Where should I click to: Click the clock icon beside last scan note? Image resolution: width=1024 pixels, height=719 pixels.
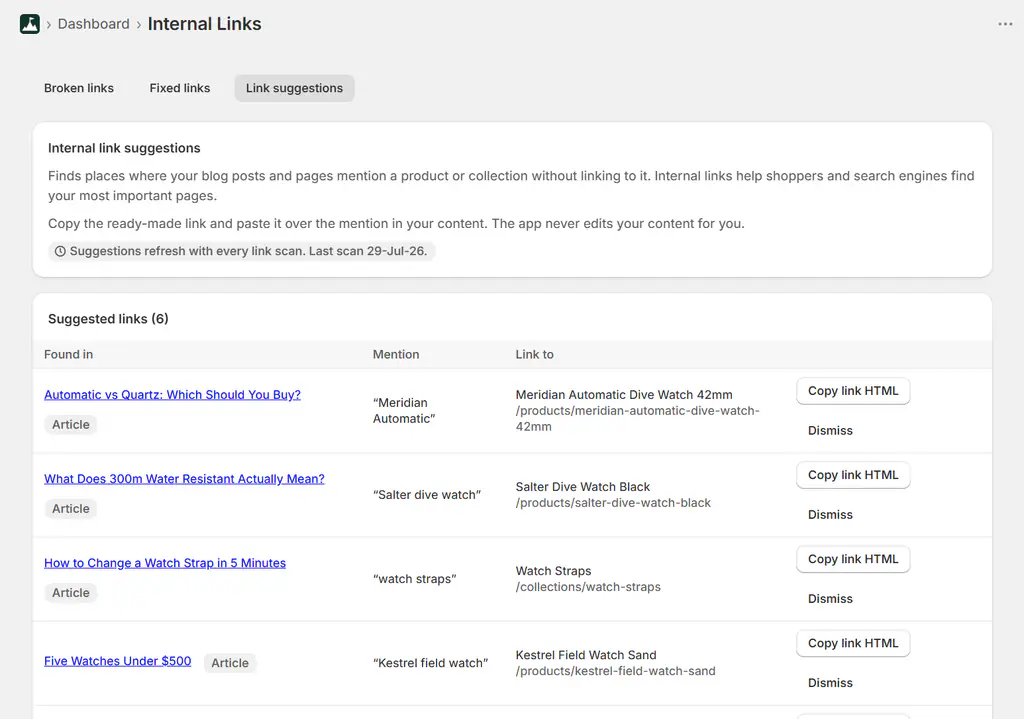point(60,251)
